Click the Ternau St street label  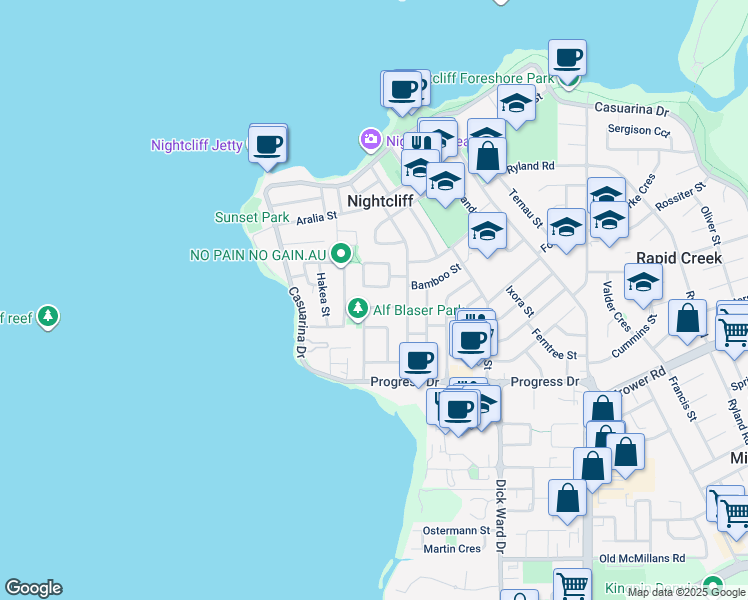tap(526, 208)
